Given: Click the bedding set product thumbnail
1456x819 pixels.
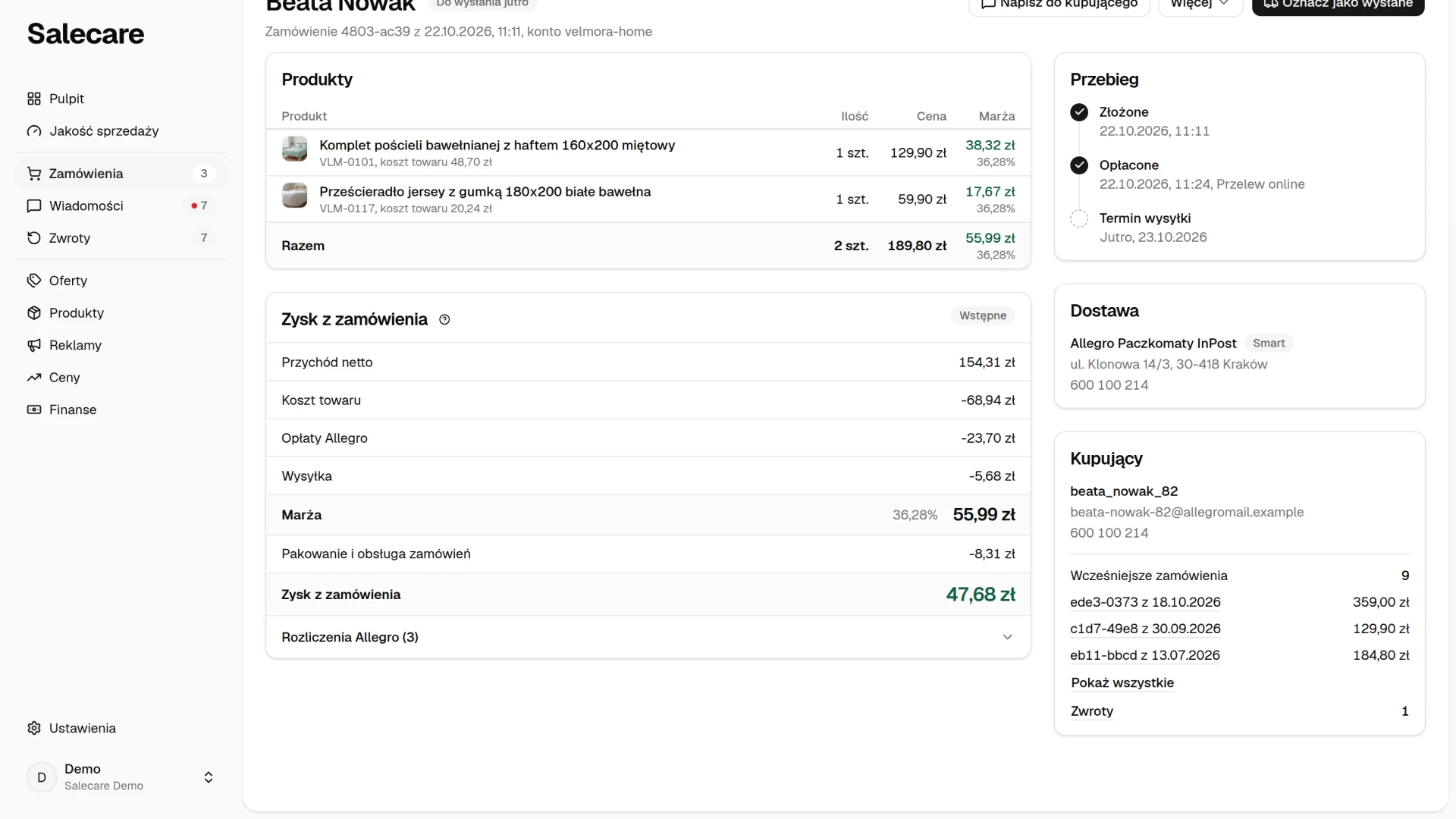Looking at the screenshot, I should click(x=294, y=149).
